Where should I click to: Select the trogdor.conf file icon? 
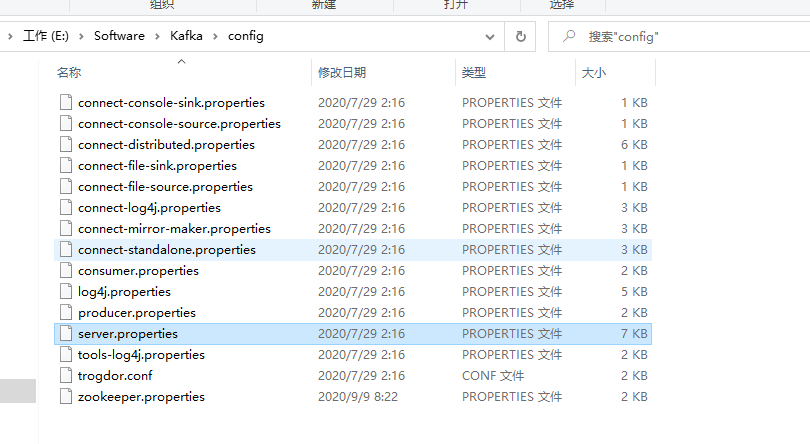click(66, 375)
